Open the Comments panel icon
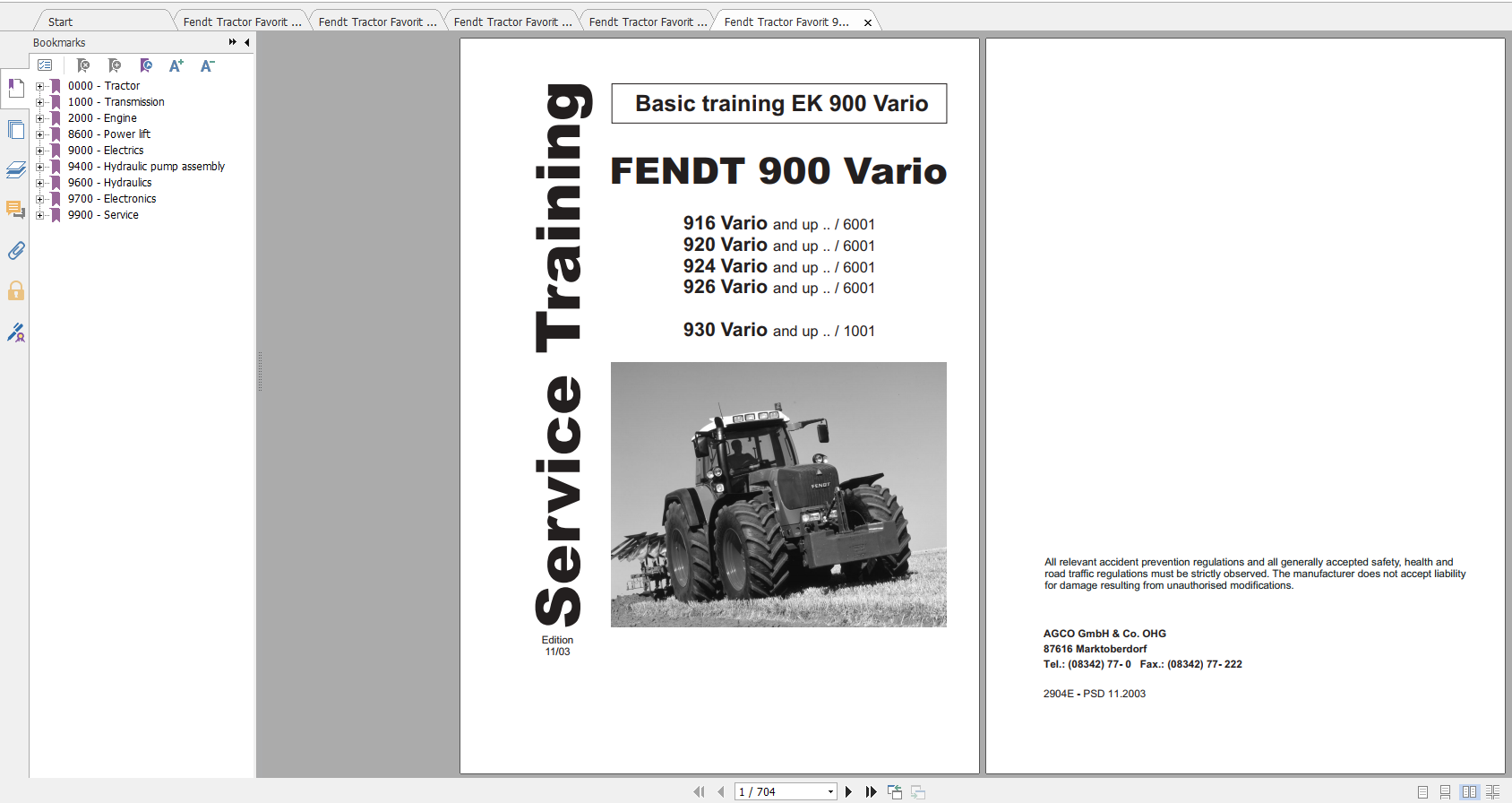Image resolution: width=1512 pixels, height=803 pixels. pyautogui.click(x=15, y=210)
